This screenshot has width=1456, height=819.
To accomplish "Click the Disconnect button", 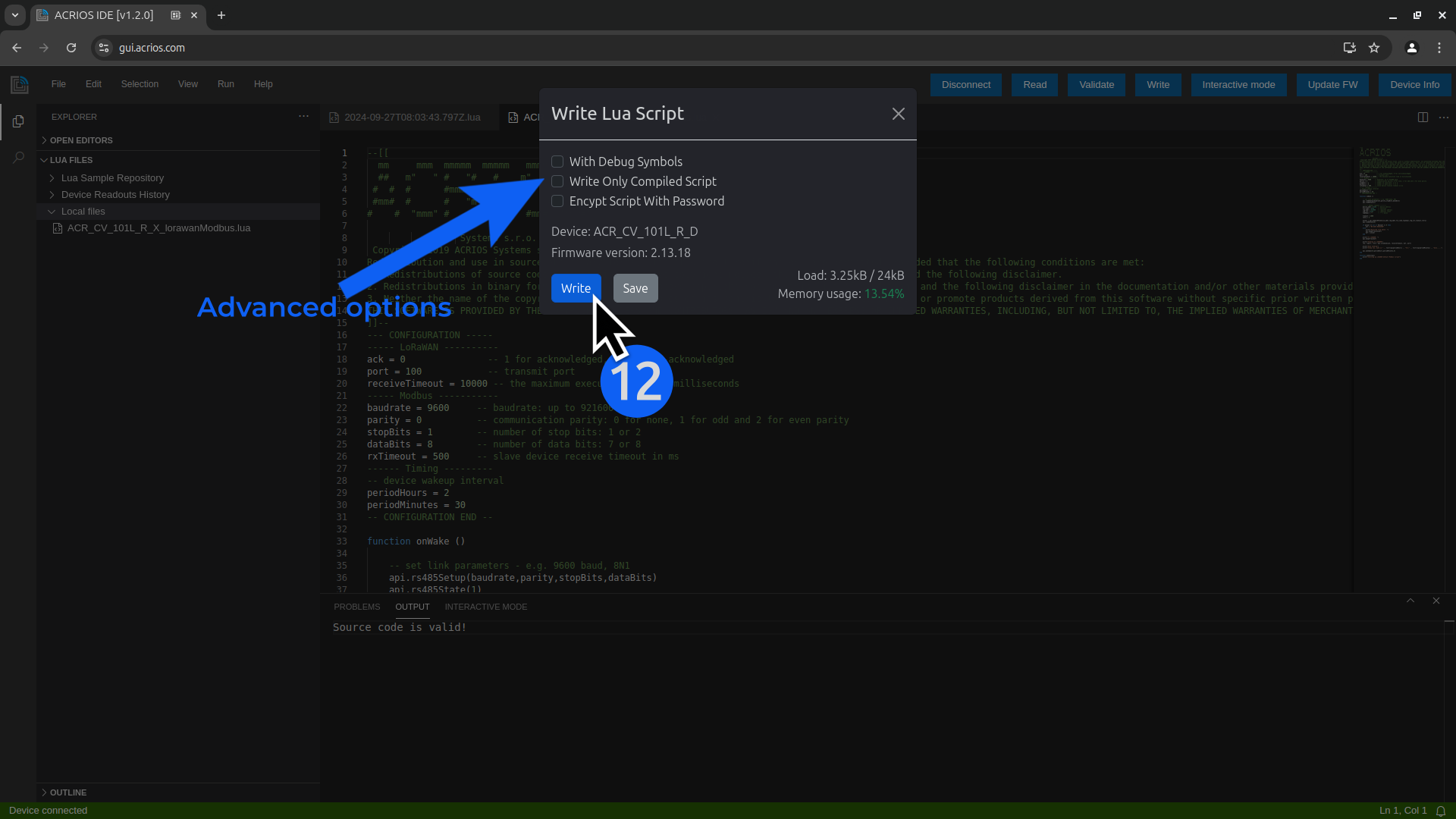I will point(966,84).
